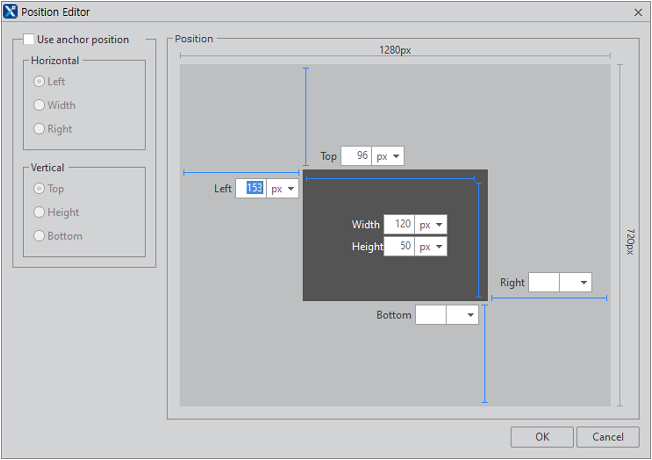Open the Height unit dropdown
This screenshot has width=652, height=460.
coord(431,247)
